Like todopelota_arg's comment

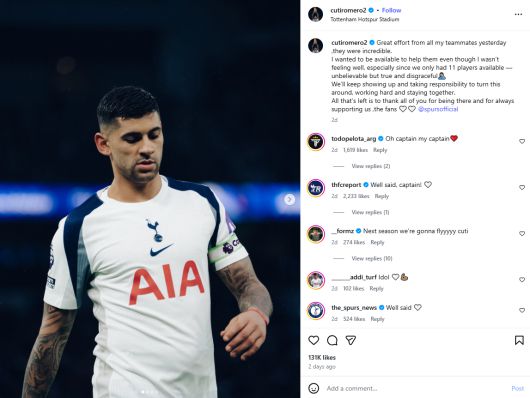point(522,141)
